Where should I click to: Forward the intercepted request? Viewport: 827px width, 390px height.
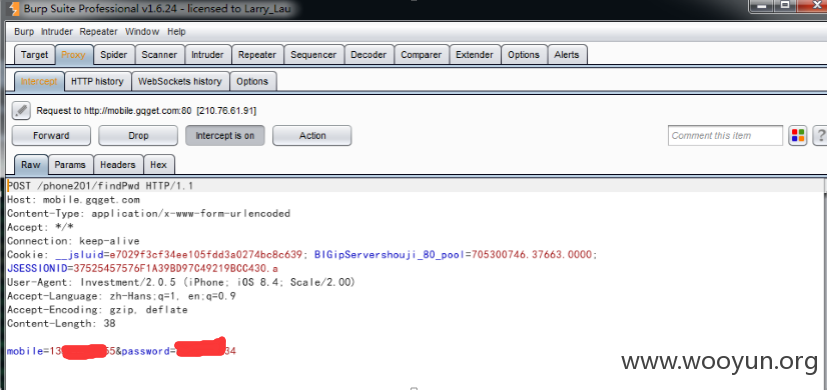(51, 136)
